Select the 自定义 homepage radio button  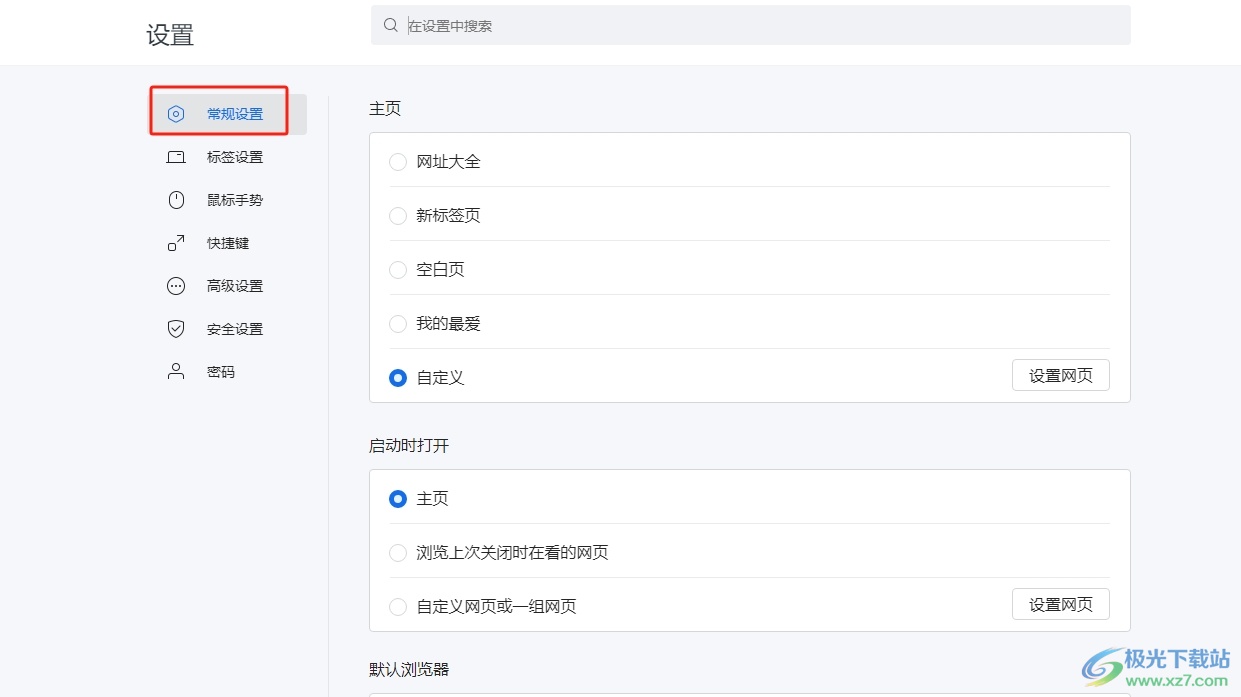[x=398, y=378]
